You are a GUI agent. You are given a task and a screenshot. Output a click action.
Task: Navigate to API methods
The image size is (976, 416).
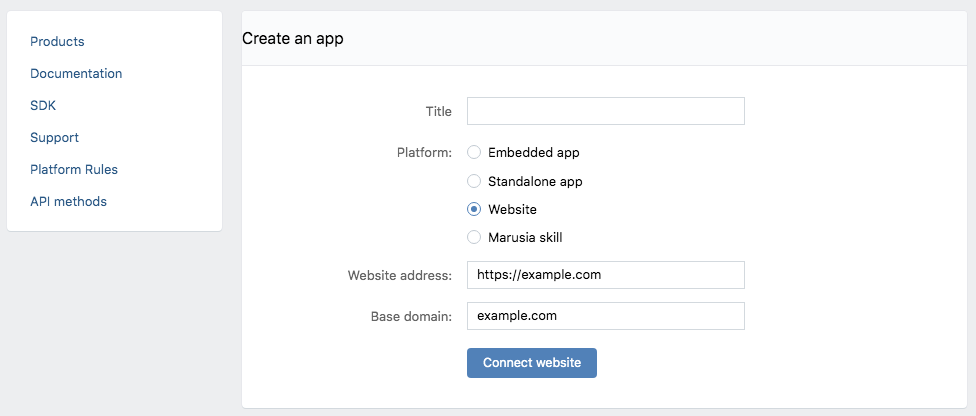(x=68, y=202)
